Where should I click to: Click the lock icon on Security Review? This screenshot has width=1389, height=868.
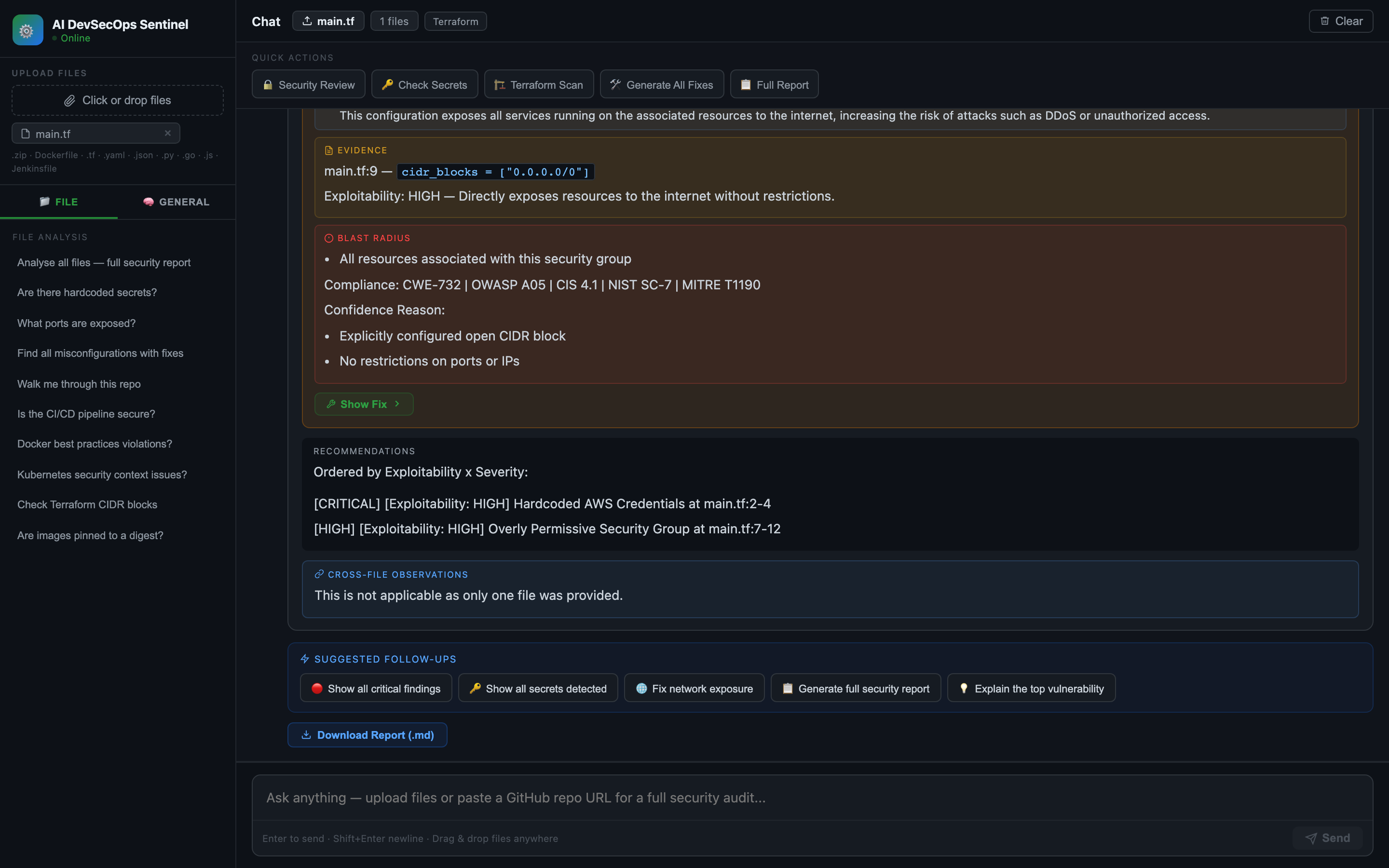click(x=268, y=85)
